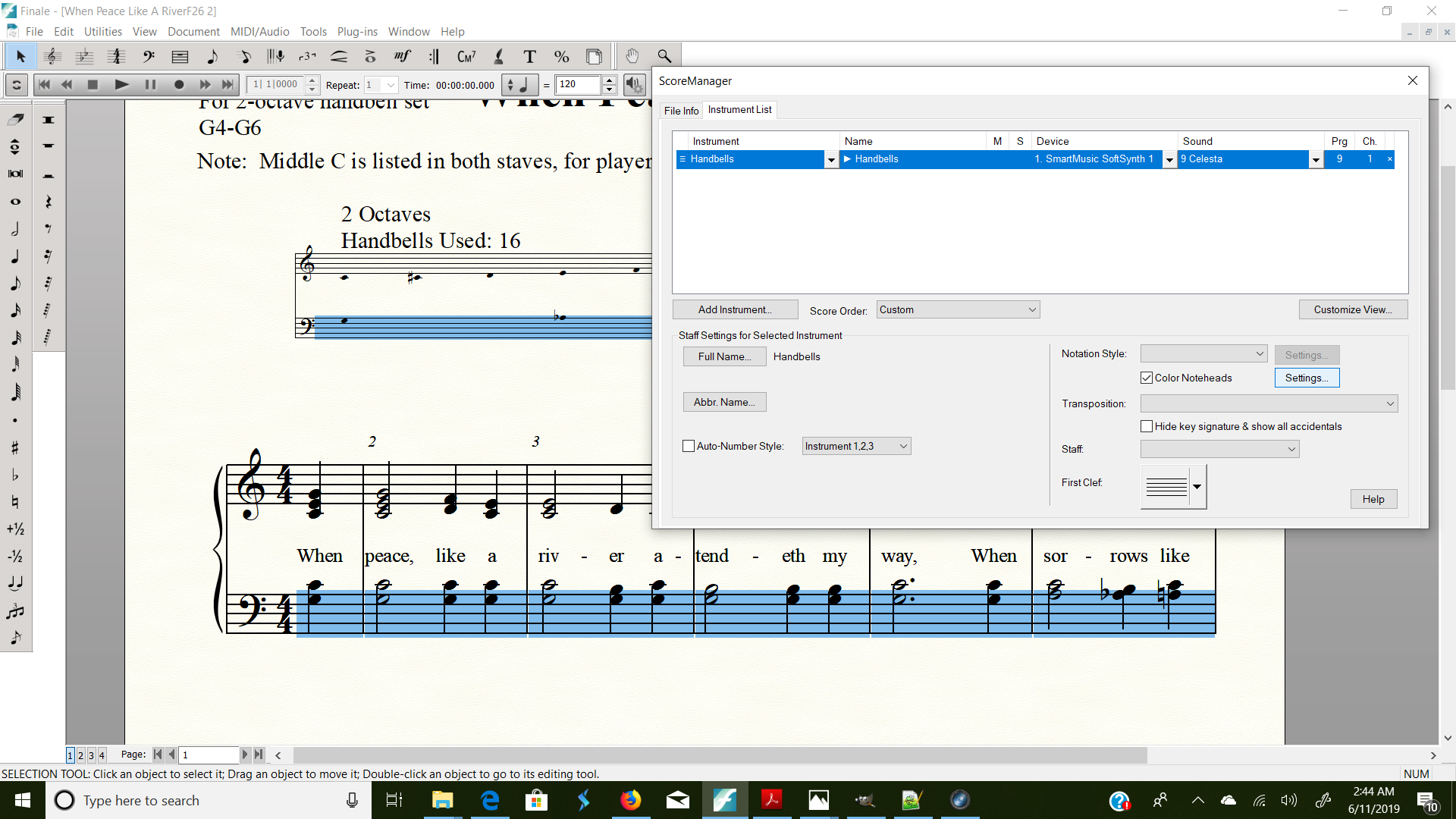Select the Key Signature tool

84,56
